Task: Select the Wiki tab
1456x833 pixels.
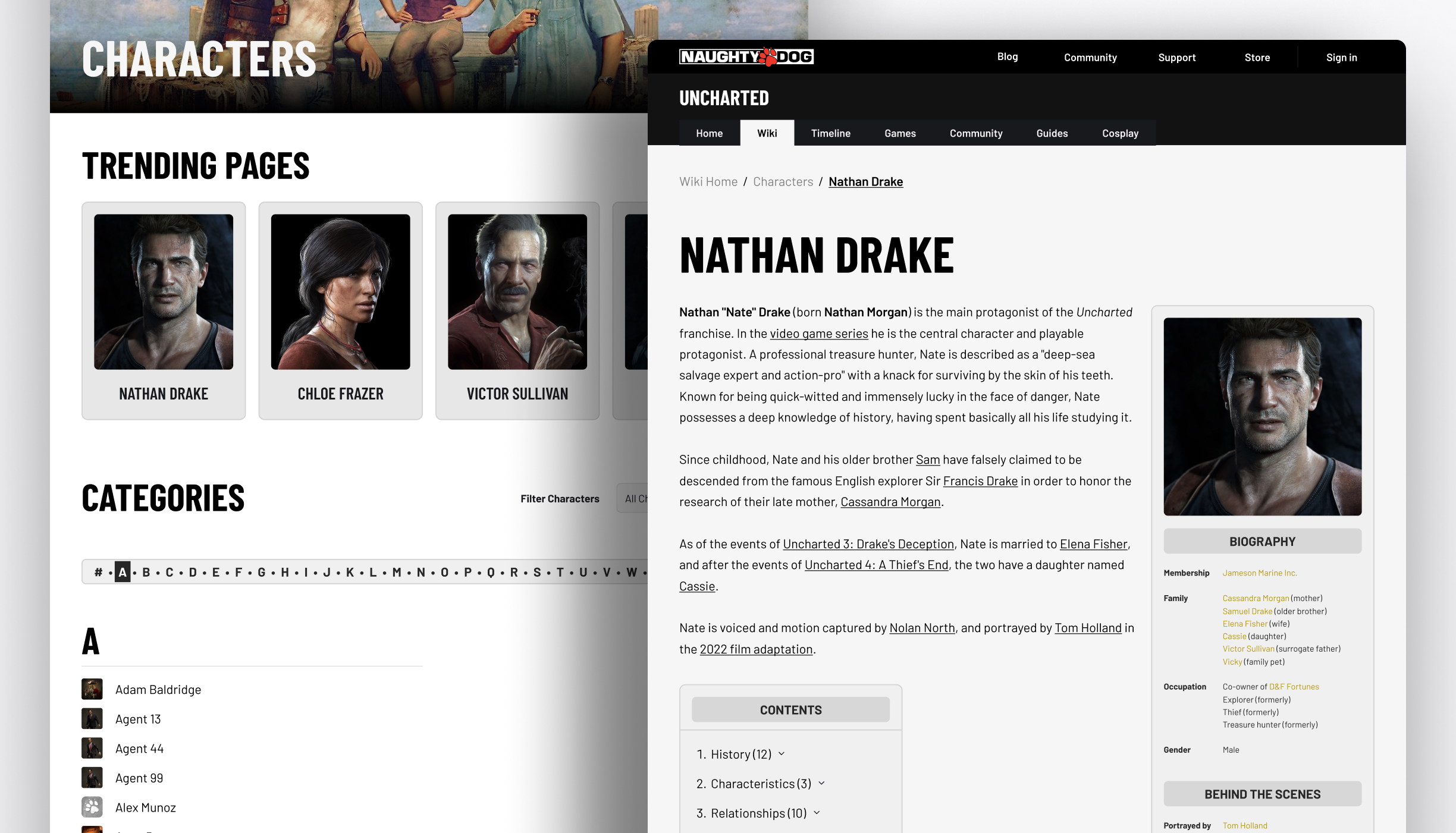Action: click(x=767, y=133)
